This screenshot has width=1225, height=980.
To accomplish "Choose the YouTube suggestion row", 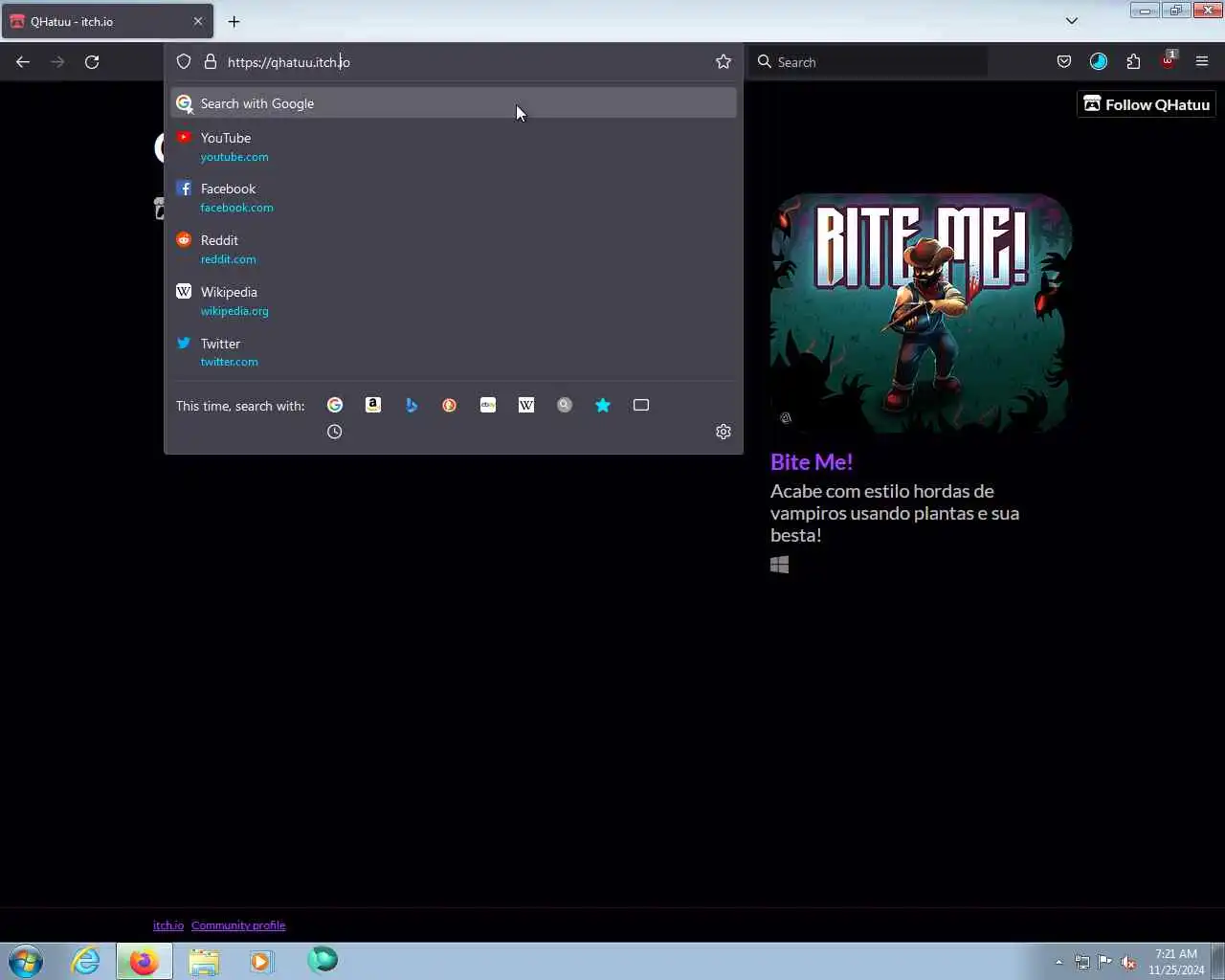I will pos(454,146).
